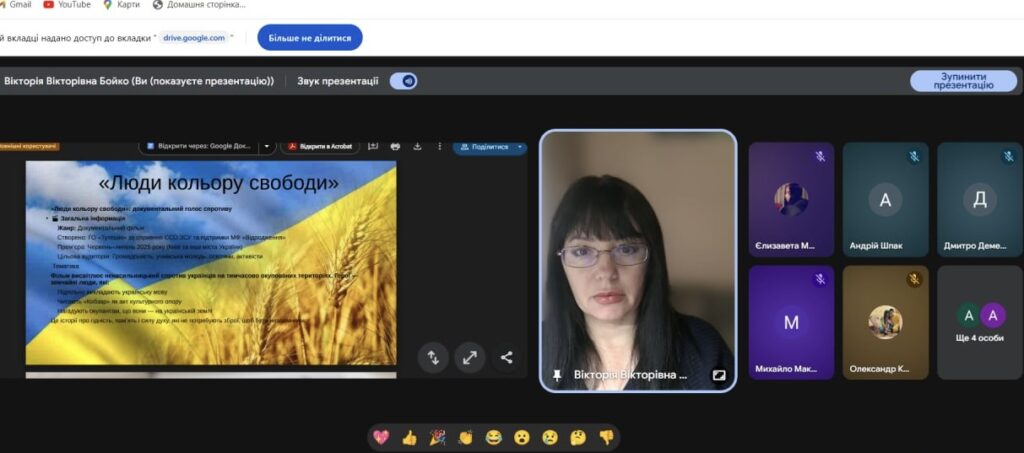Open the Ще 4 особи participants tile
This screenshot has height=453, width=1024.
980,323
